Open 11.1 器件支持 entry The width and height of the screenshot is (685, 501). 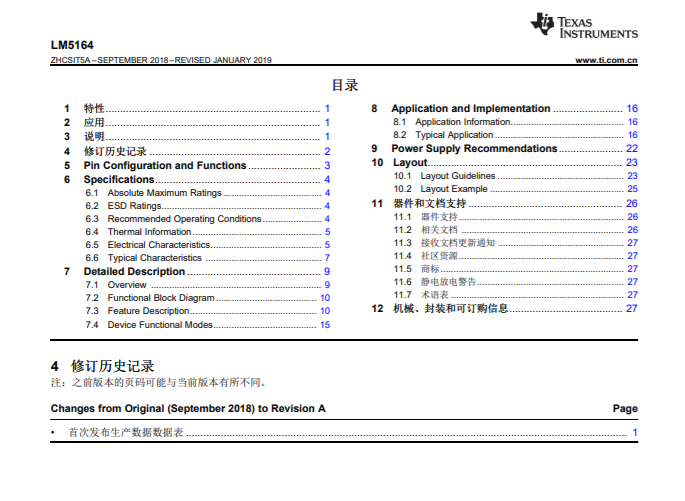point(515,217)
